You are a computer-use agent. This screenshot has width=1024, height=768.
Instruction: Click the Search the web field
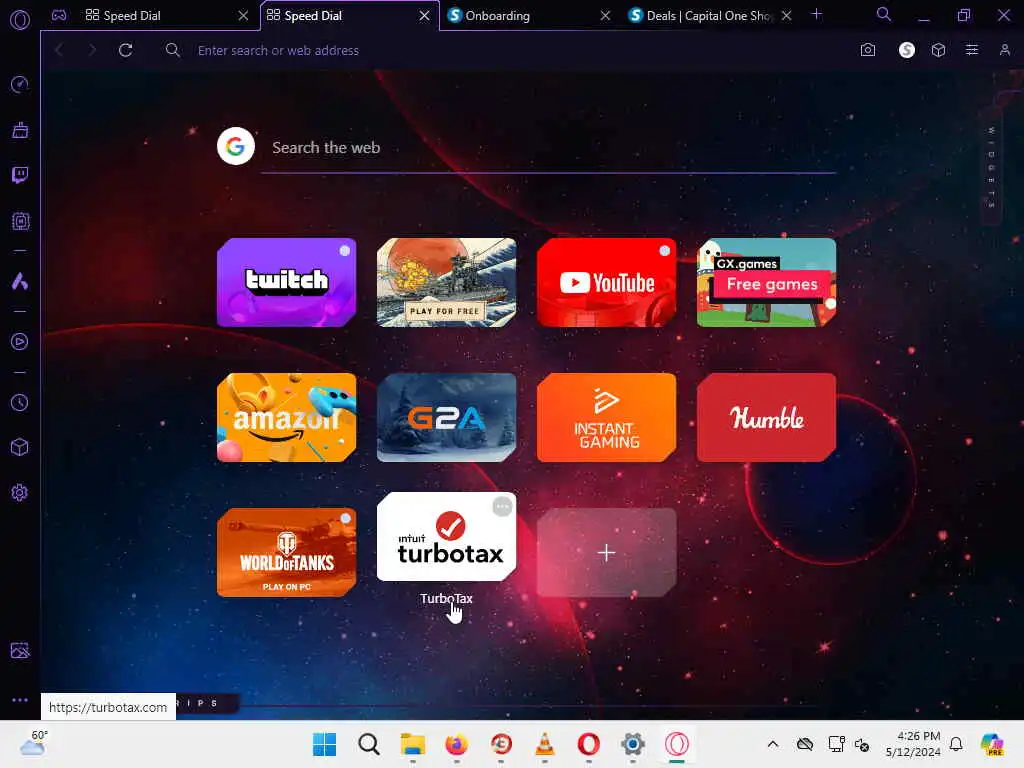[549, 148]
